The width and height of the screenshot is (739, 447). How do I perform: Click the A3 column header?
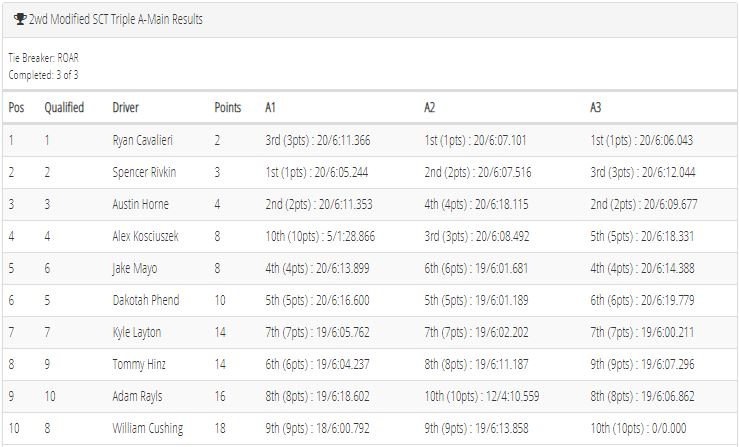[x=596, y=108]
